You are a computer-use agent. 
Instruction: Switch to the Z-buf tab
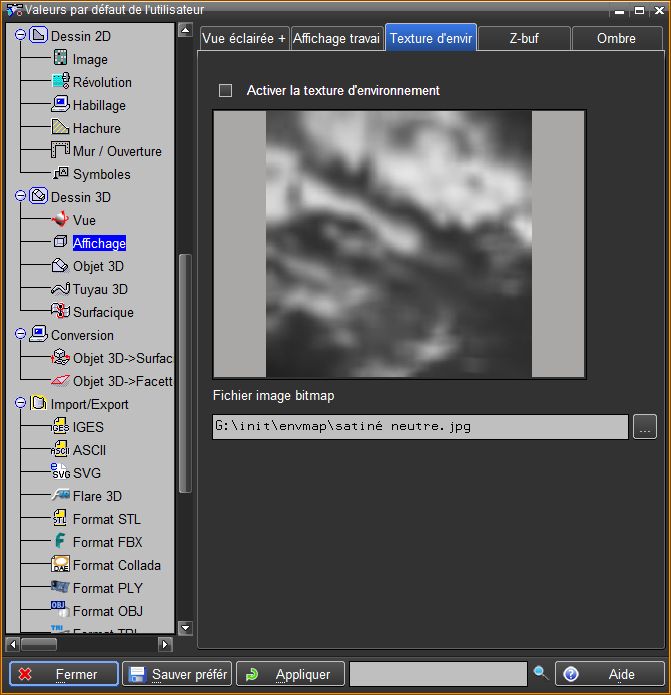[524, 38]
